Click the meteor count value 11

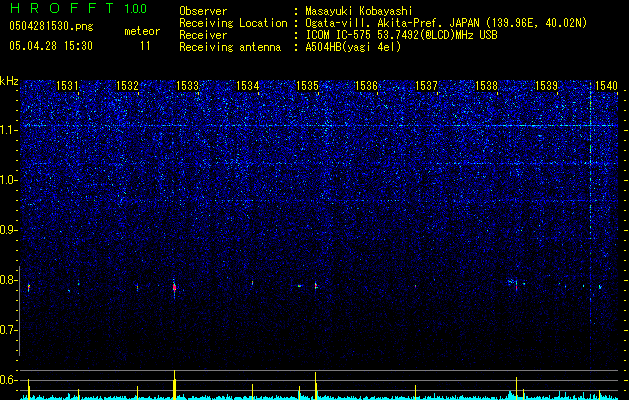[145, 46]
